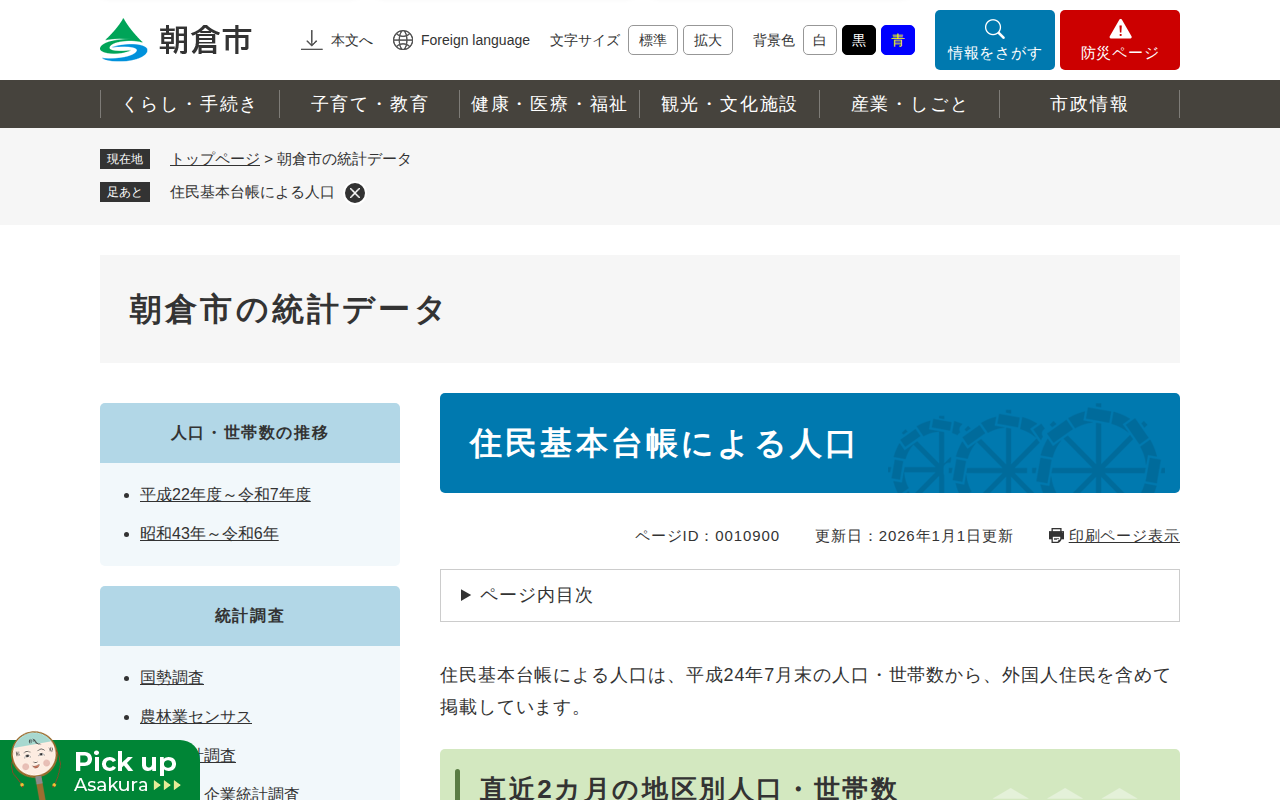This screenshot has width=1280, height=800.
Task: Open the くらし・手続き menu
Action: point(190,104)
